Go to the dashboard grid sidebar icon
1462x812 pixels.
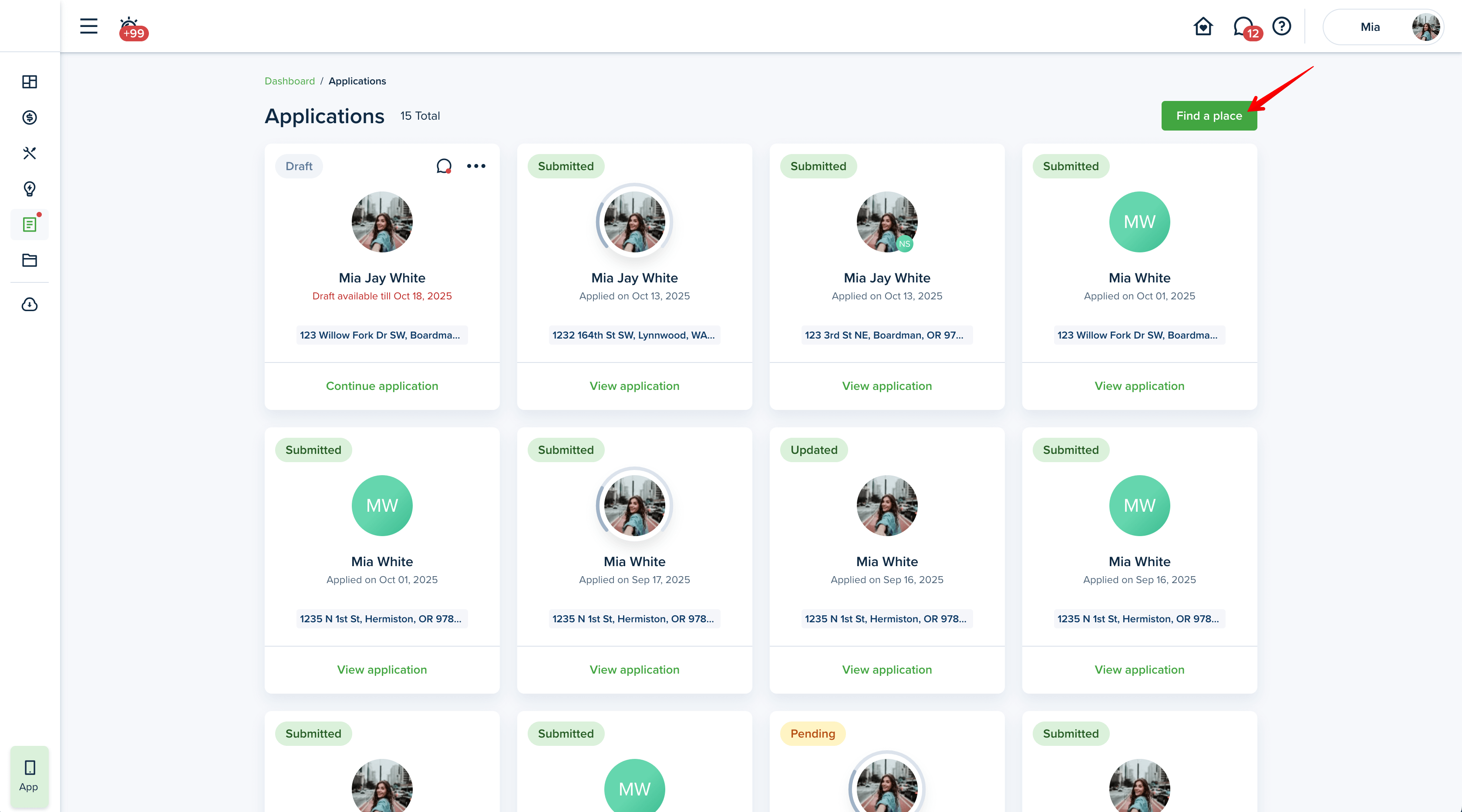click(30, 82)
